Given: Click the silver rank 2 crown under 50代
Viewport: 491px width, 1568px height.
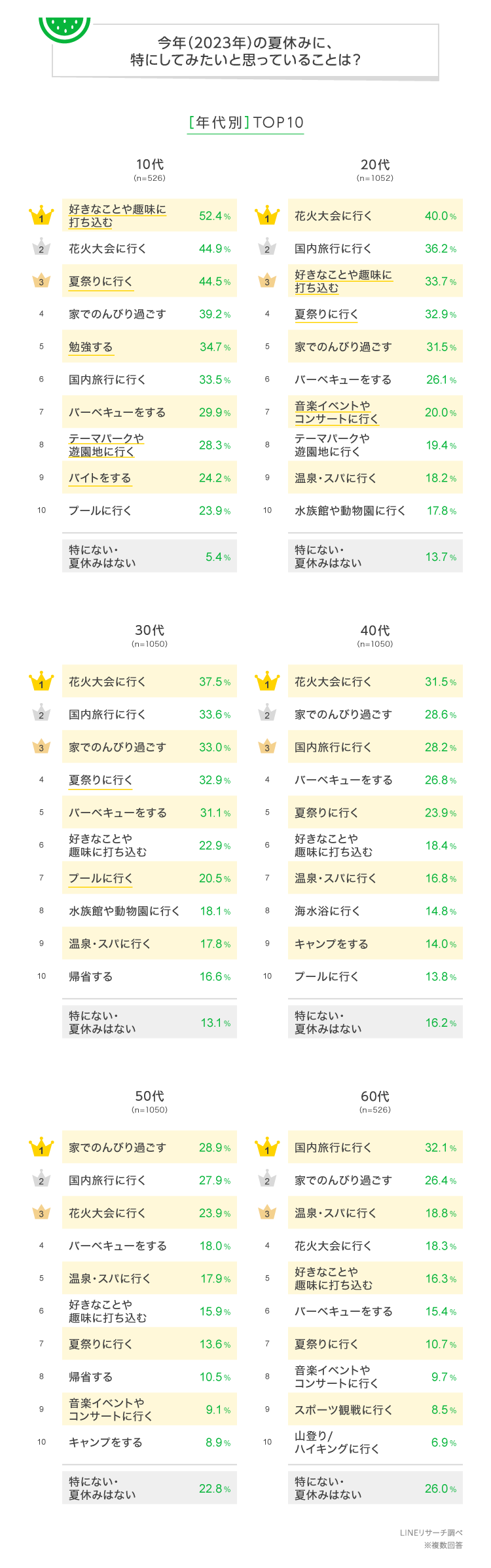Looking at the screenshot, I should pyautogui.click(x=41, y=1180).
